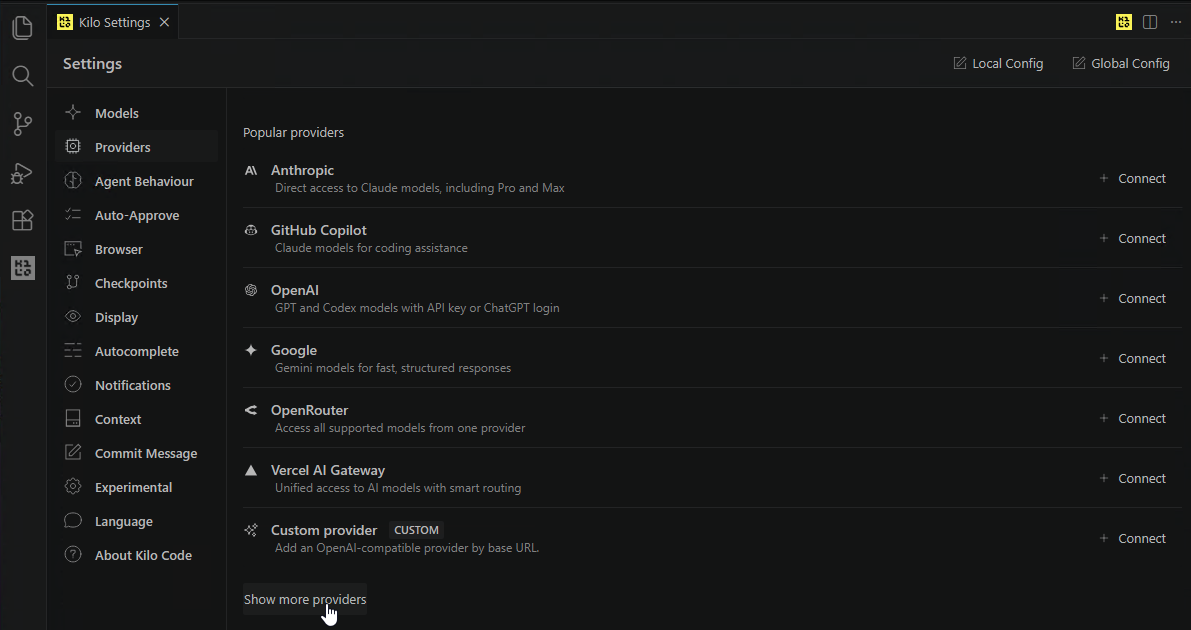The height and width of the screenshot is (630, 1191).
Task: Click the Anthropic logo icon
Action: tap(251, 170)
